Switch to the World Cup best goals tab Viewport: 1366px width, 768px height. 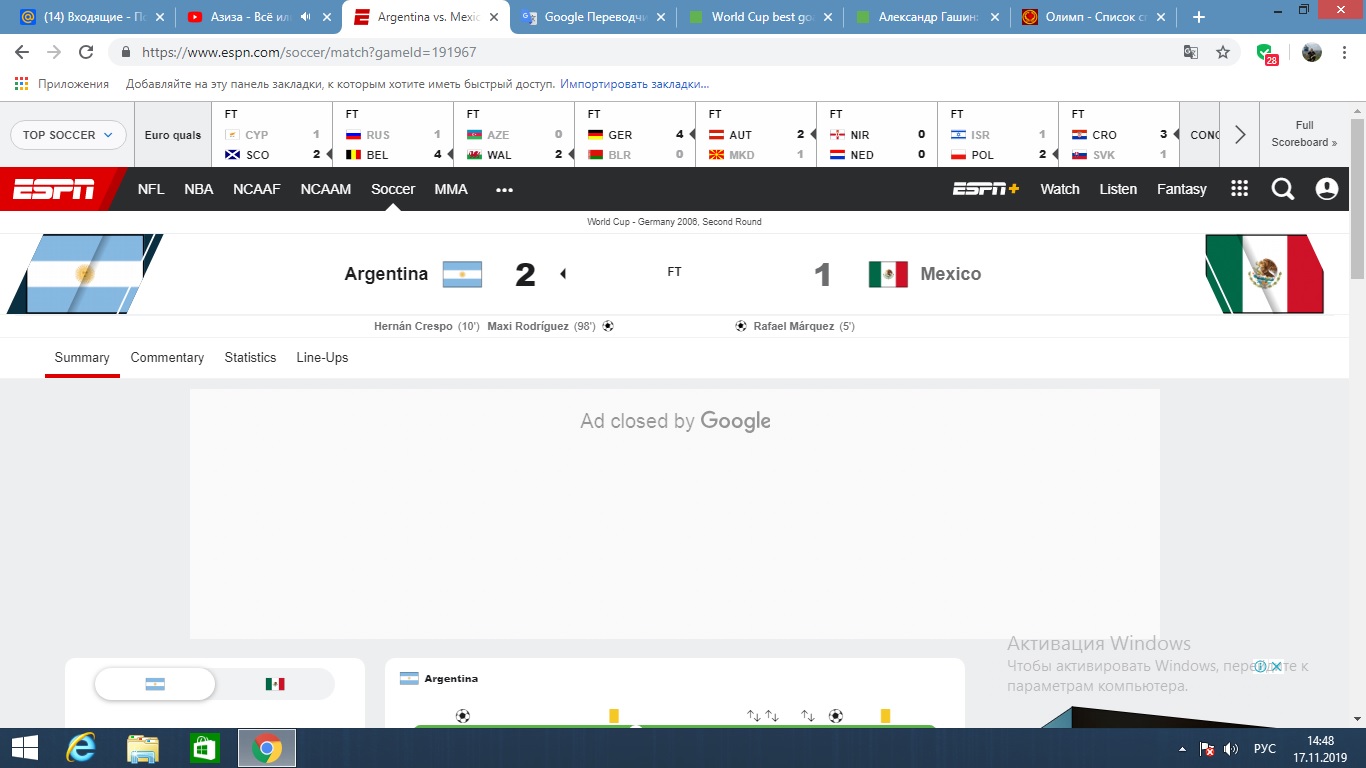(x=760, y=17)
